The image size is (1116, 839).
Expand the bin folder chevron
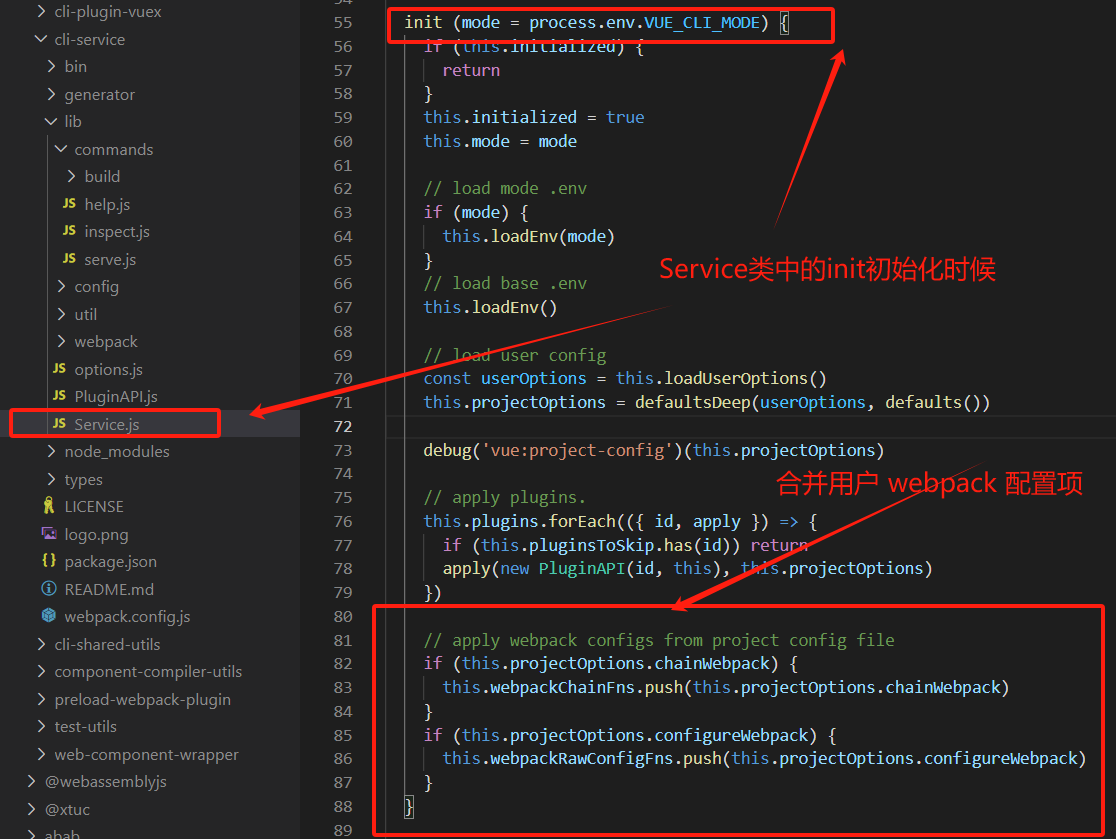click(51, 66)
